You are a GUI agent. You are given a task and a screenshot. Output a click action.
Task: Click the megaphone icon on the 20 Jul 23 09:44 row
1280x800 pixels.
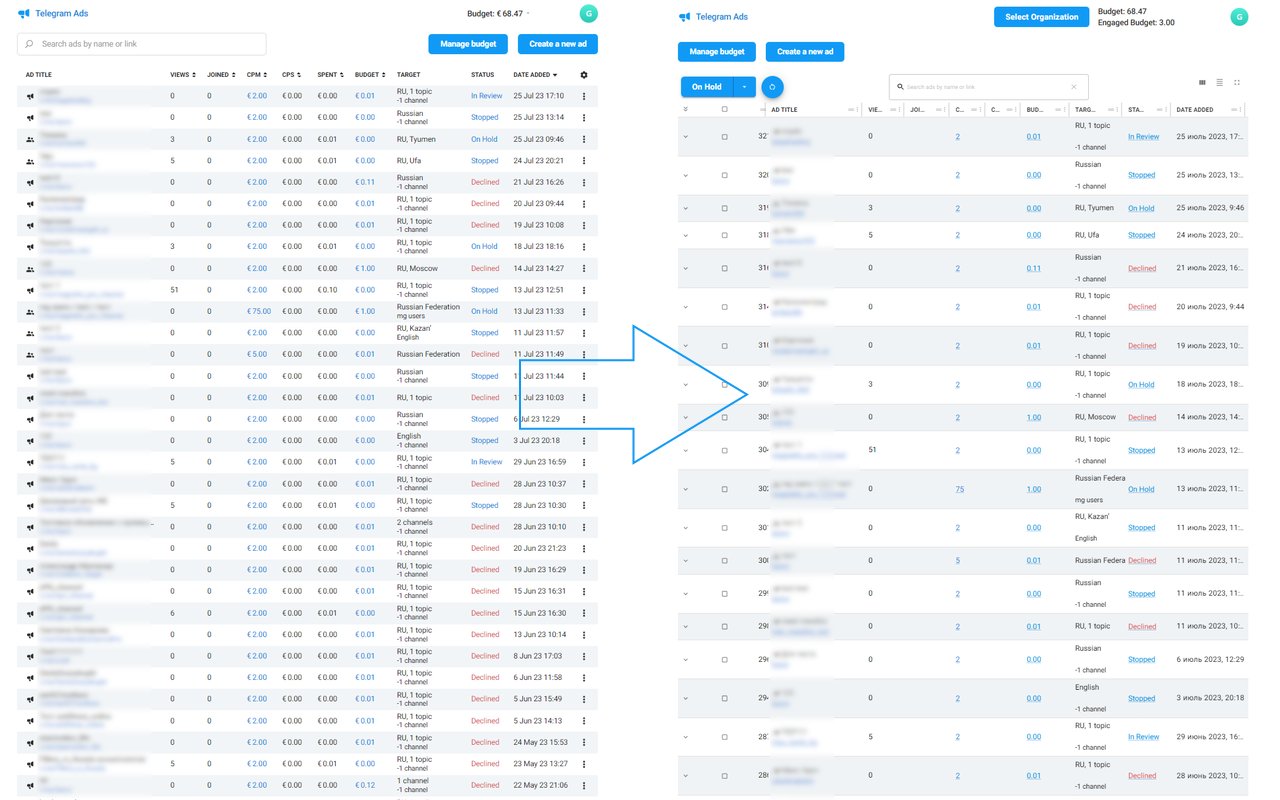point(30,204)
